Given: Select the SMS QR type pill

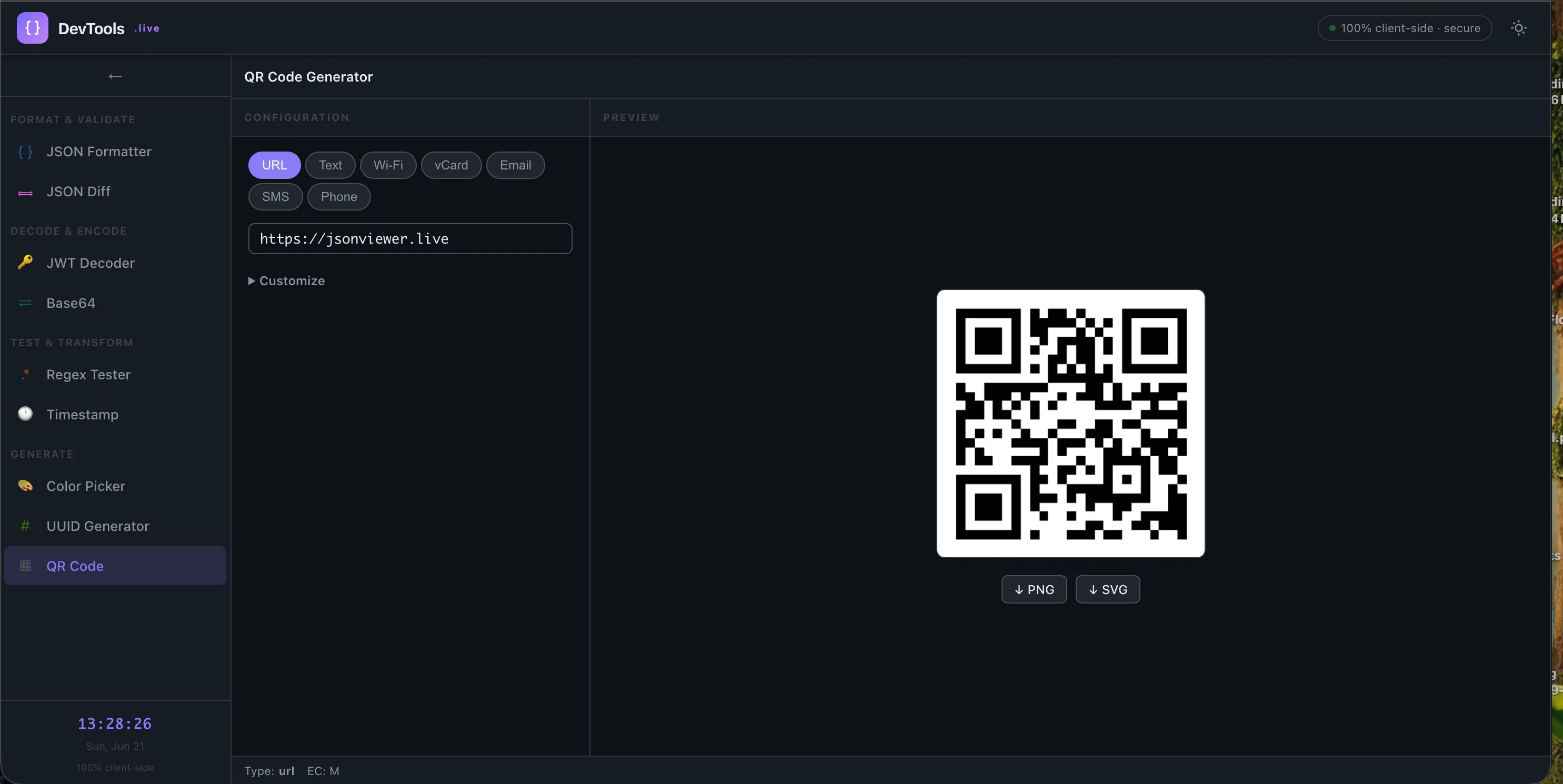Looking at the screenshot, I should [275, 197].
